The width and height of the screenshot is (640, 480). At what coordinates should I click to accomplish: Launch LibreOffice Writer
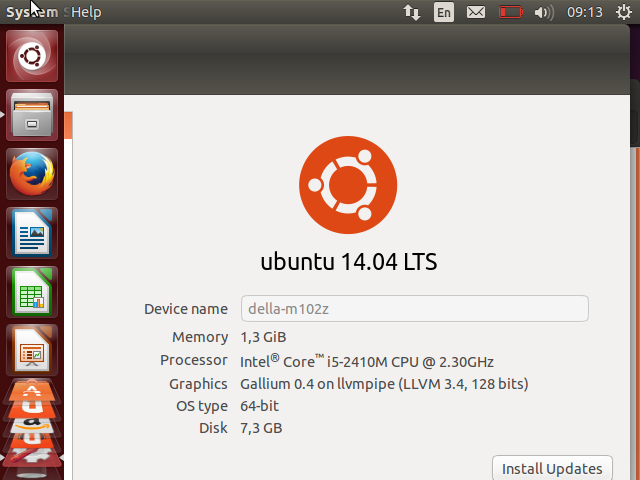click(x=32, y=233)
